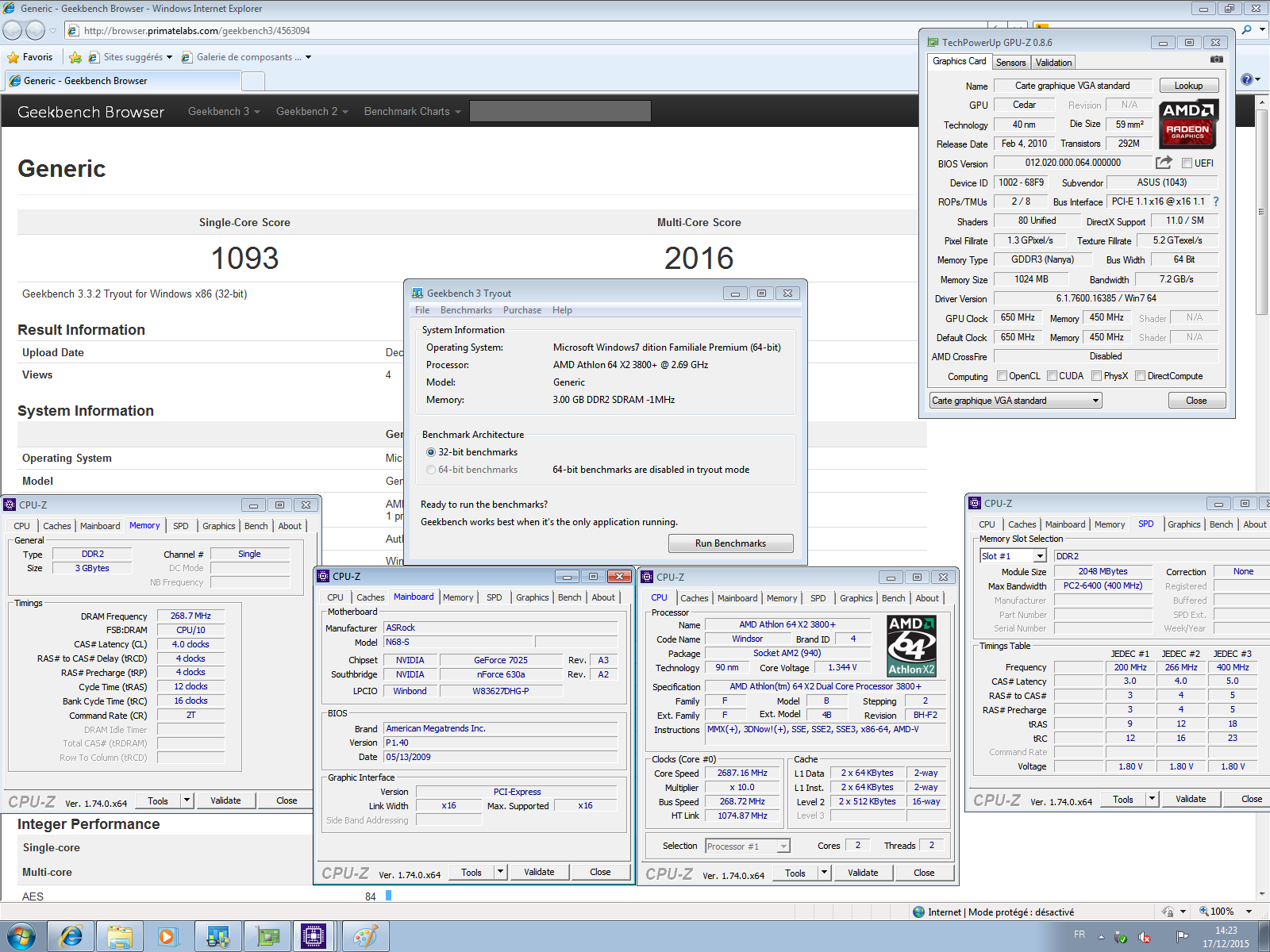Toggle the CUDA checkbox in GPU-Z
The height and width of the screenshot is (952, 1270).
pyautogui.click(x=1052, y=376)
